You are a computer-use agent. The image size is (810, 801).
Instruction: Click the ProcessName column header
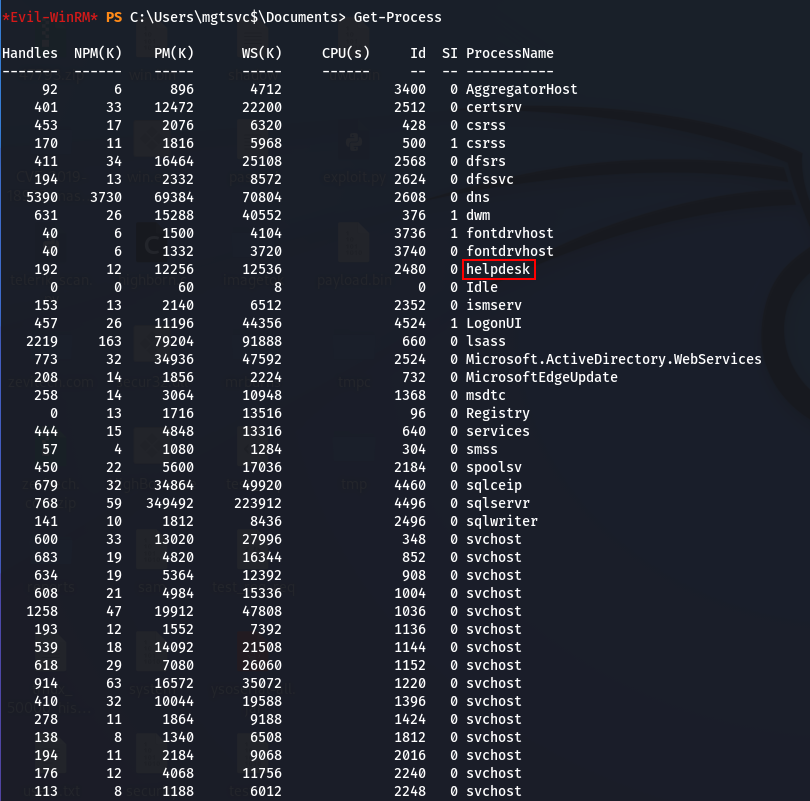(x=509, y=53)
